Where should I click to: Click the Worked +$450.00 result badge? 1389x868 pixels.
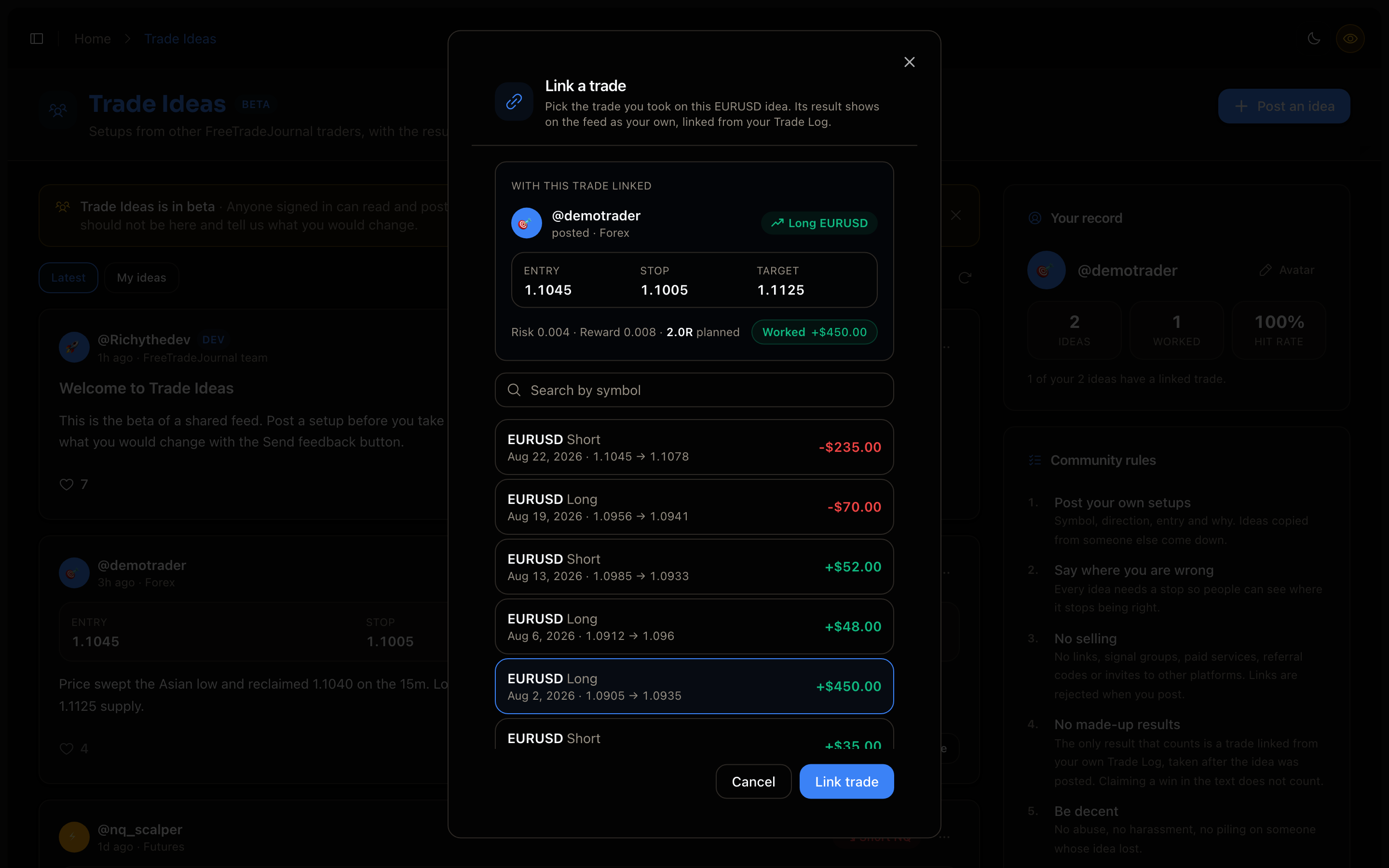(815, 332)
